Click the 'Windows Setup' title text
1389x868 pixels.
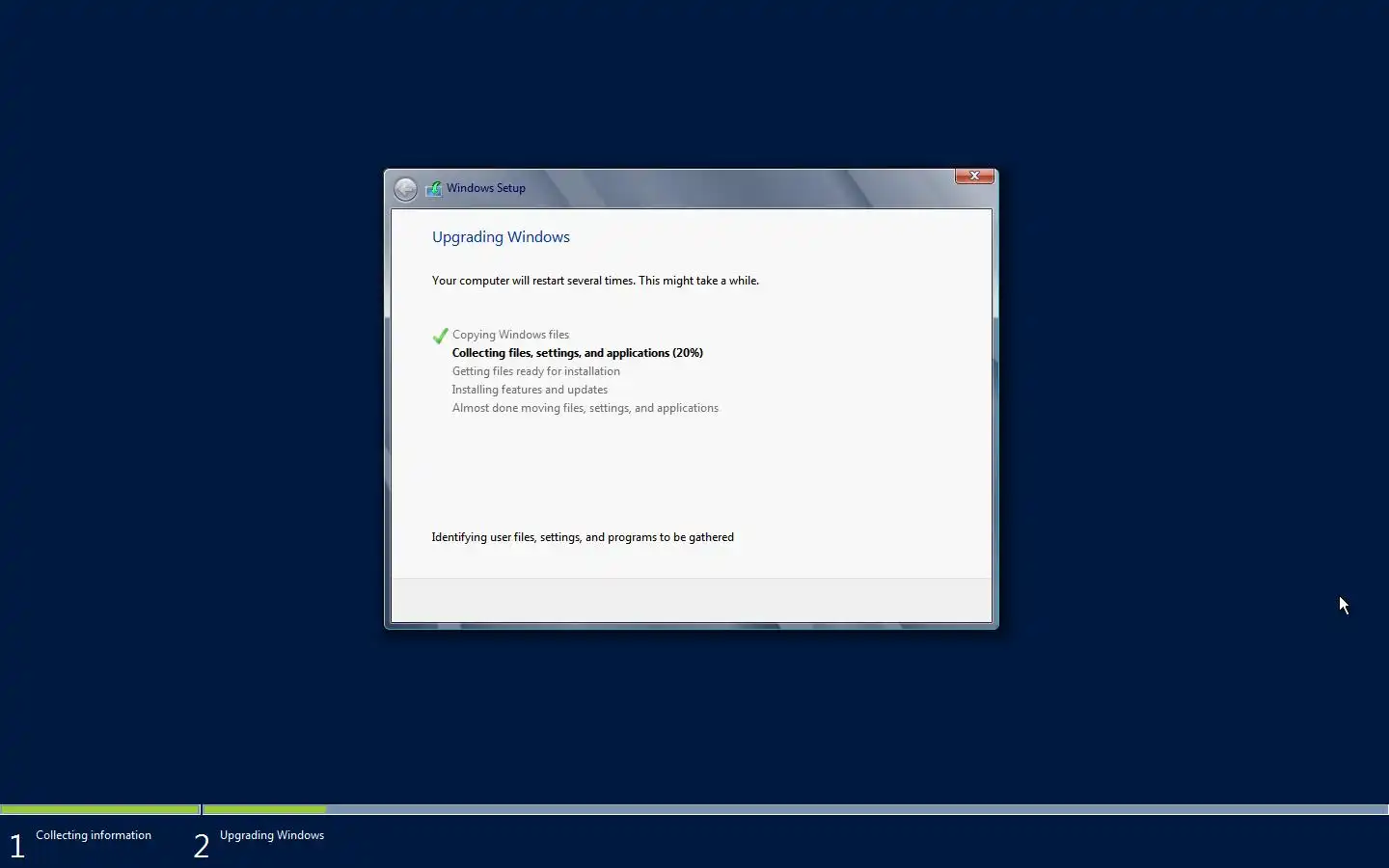(486, 188)
